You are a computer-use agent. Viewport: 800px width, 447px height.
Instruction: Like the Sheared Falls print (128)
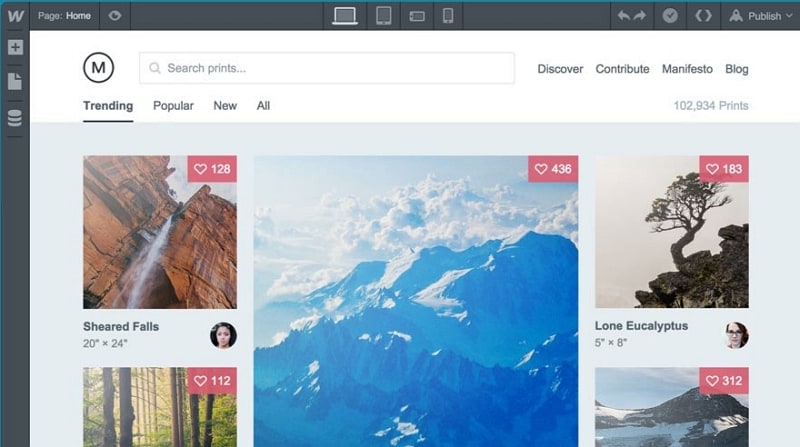pos(212,169)
